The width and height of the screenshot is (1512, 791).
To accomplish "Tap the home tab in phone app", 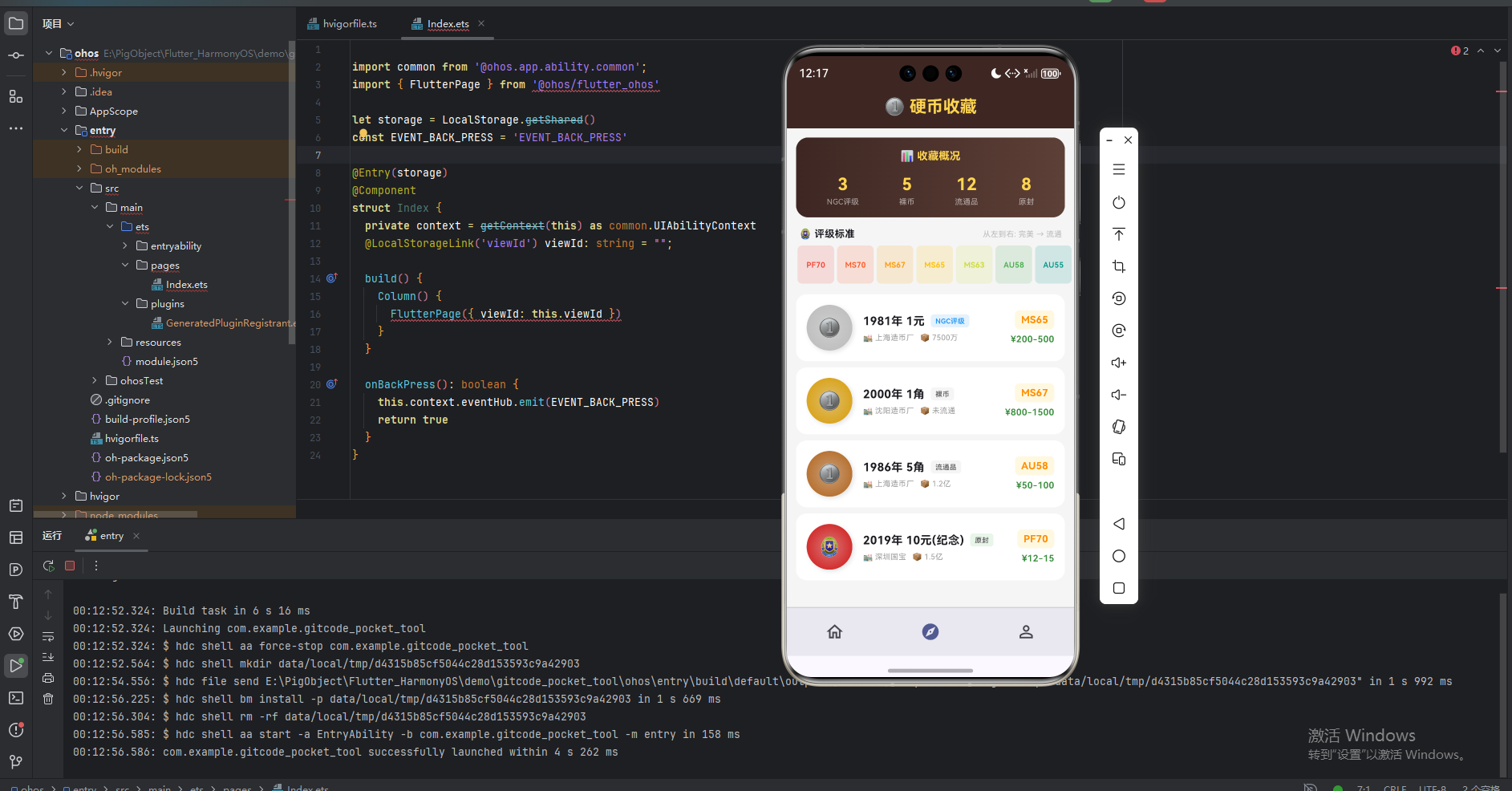I will point(835,631).
